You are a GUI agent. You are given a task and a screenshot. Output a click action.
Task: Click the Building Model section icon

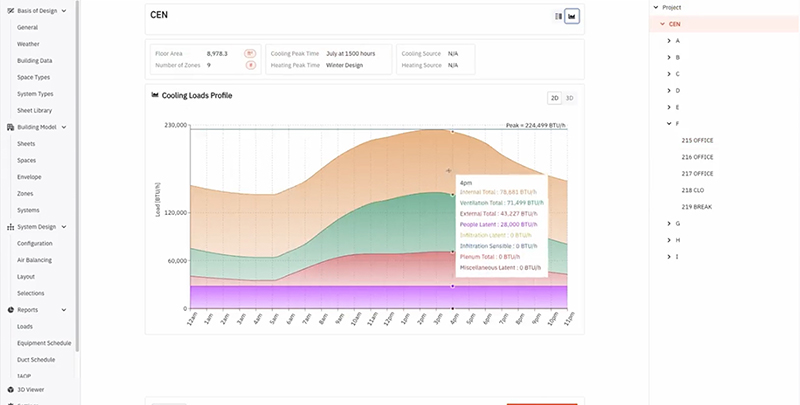[10, 127]
